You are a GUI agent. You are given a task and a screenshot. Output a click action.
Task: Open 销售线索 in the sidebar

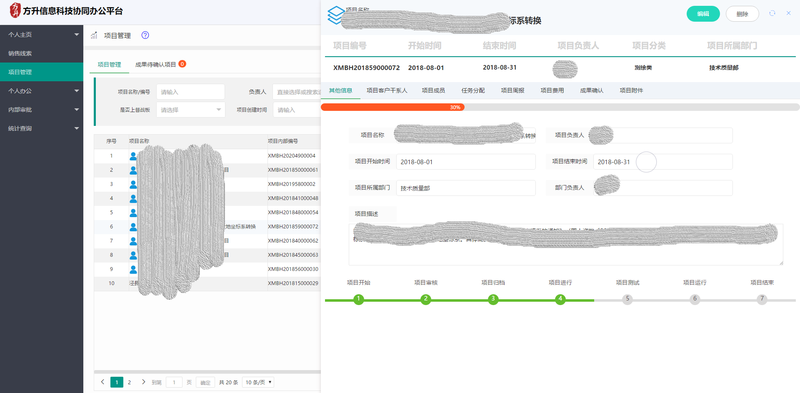[x=41, y=53]
